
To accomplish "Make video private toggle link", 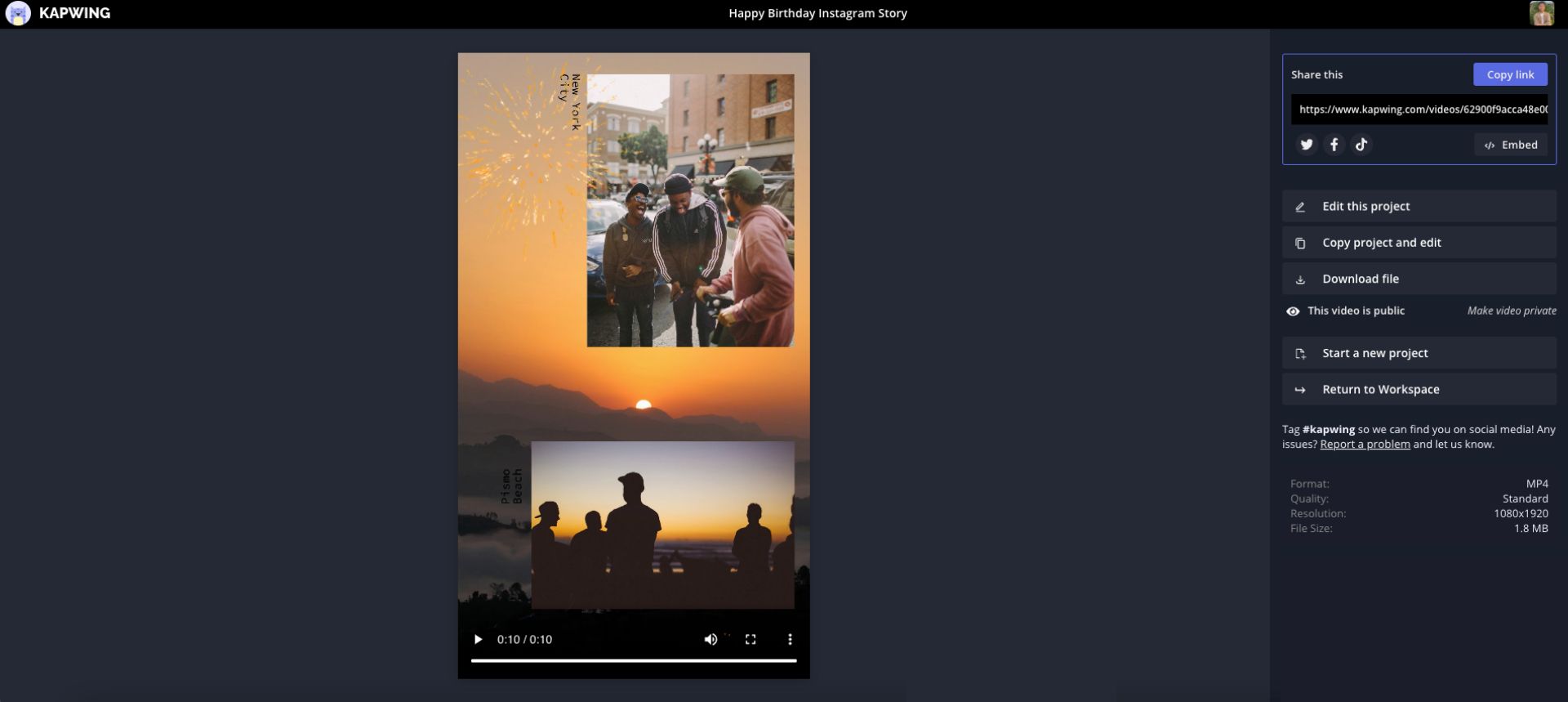I will (x=1511, y=311).
